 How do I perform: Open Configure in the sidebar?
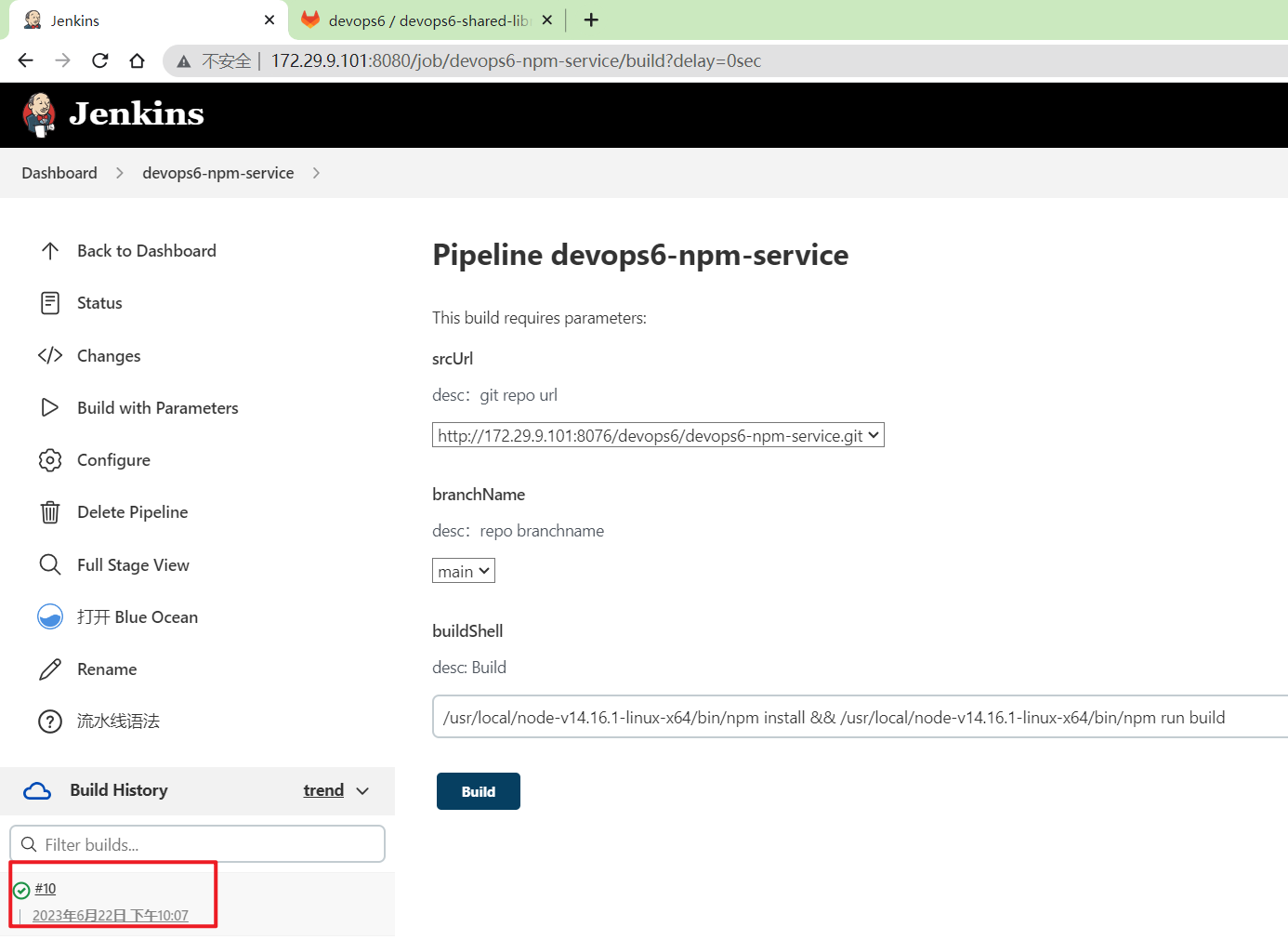pyautogui.click(x=113, y=460)
